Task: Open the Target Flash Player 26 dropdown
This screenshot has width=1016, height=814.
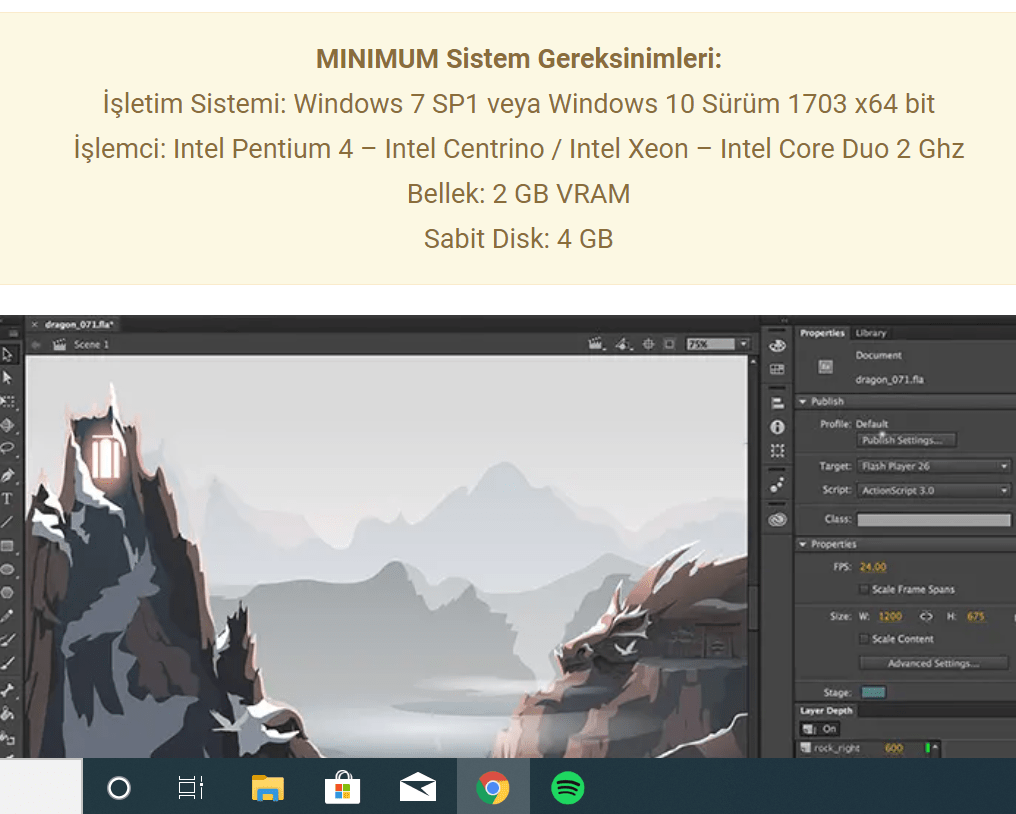Action: pyautogui.click(x=934, y=466)
